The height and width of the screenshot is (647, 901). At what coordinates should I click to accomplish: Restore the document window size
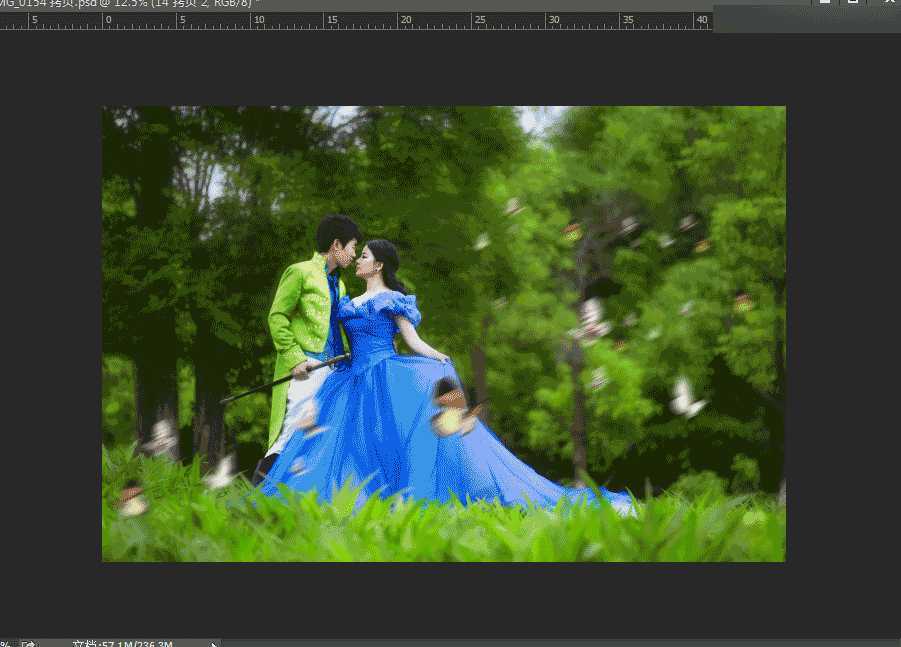point(855,3)
